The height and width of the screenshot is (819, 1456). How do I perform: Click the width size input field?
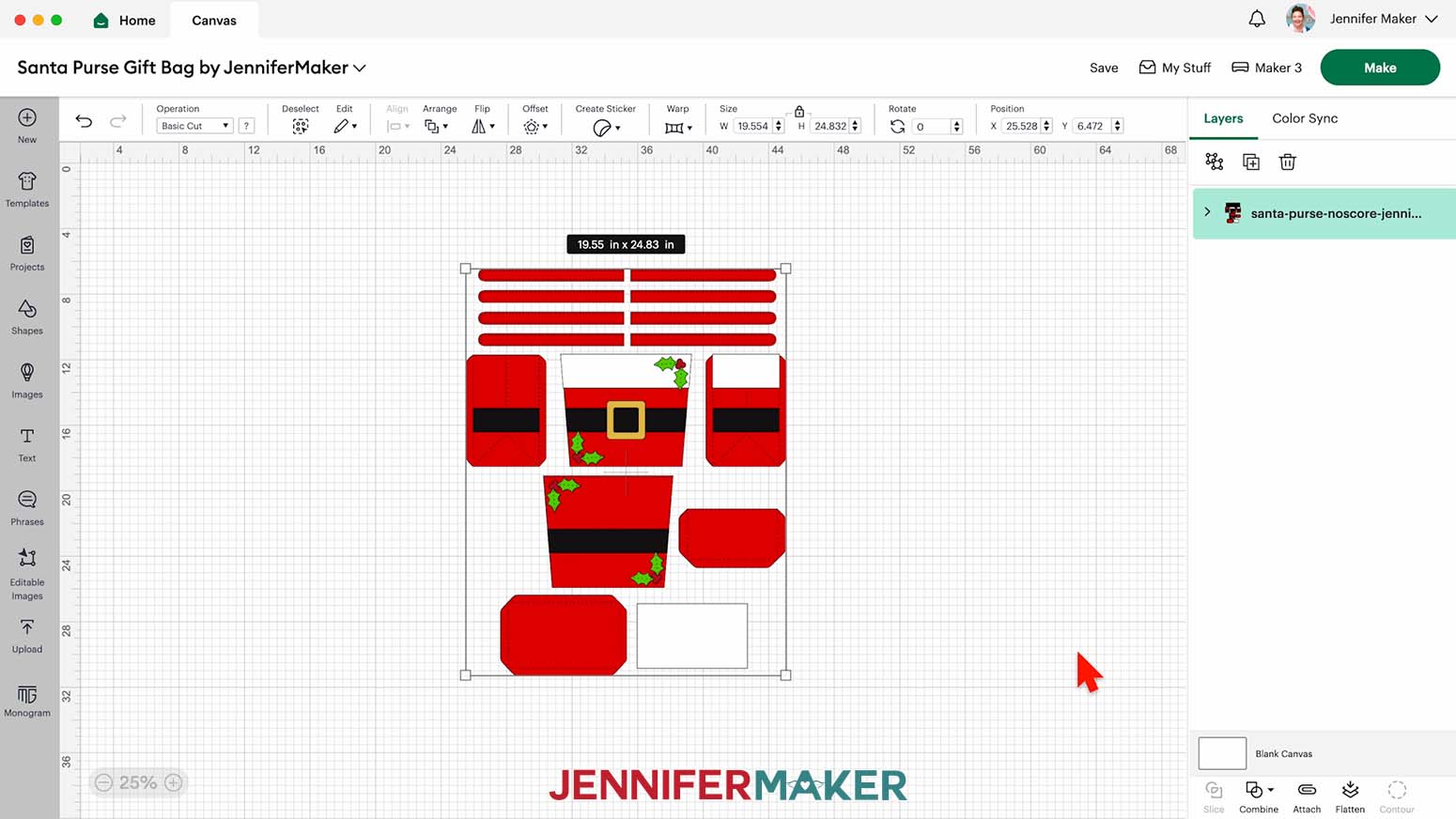(x=753, y=126)
